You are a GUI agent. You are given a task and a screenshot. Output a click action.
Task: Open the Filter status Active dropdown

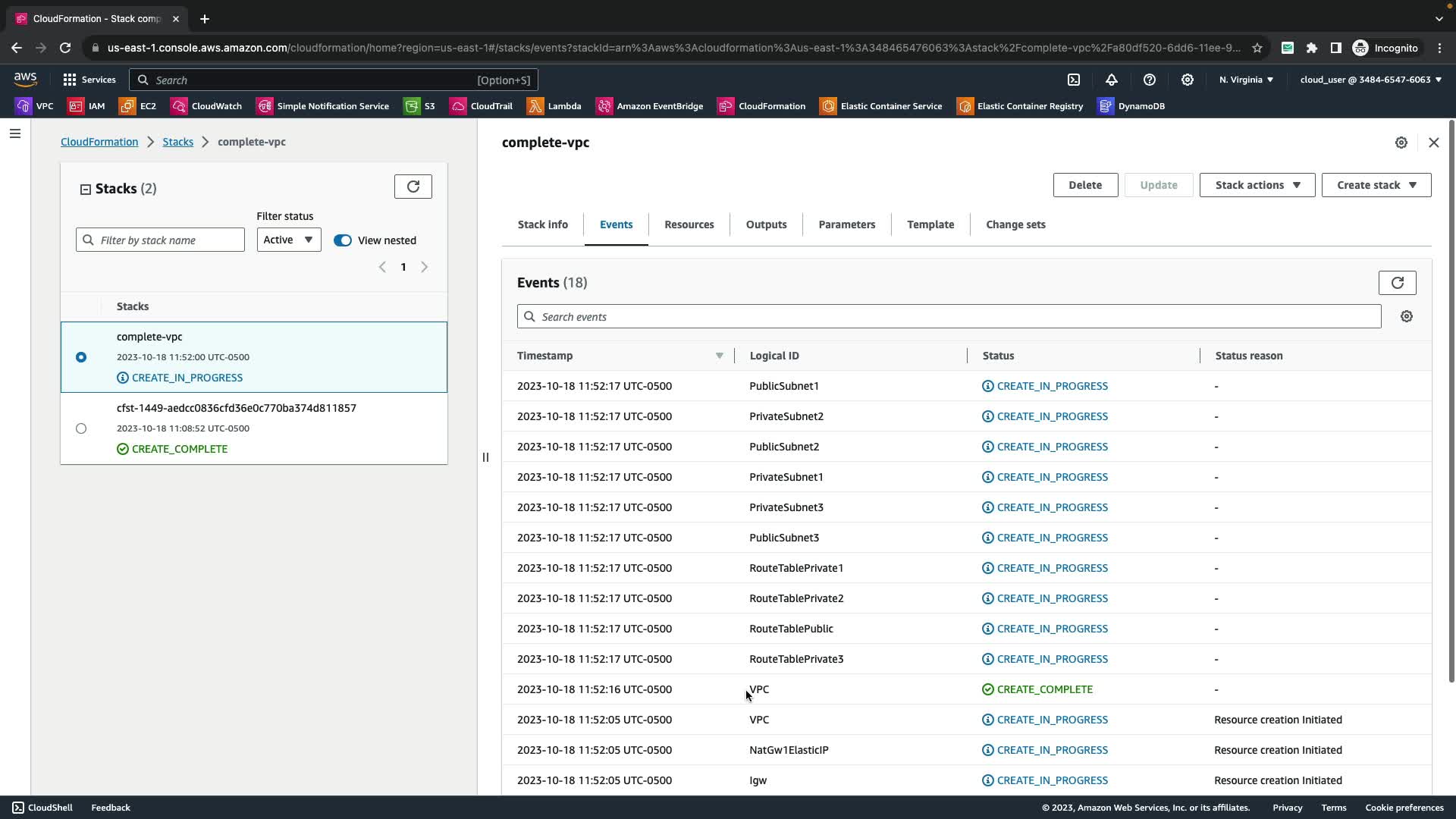click(x=288, y=240)
